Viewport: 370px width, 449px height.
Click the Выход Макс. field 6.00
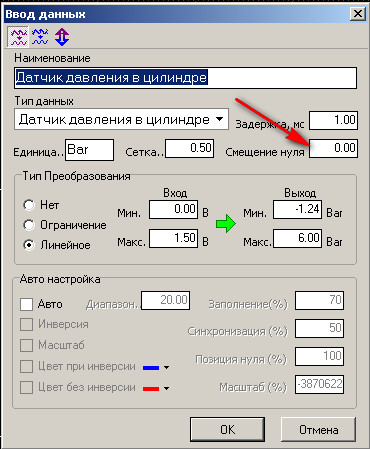[x=298, y=238]
